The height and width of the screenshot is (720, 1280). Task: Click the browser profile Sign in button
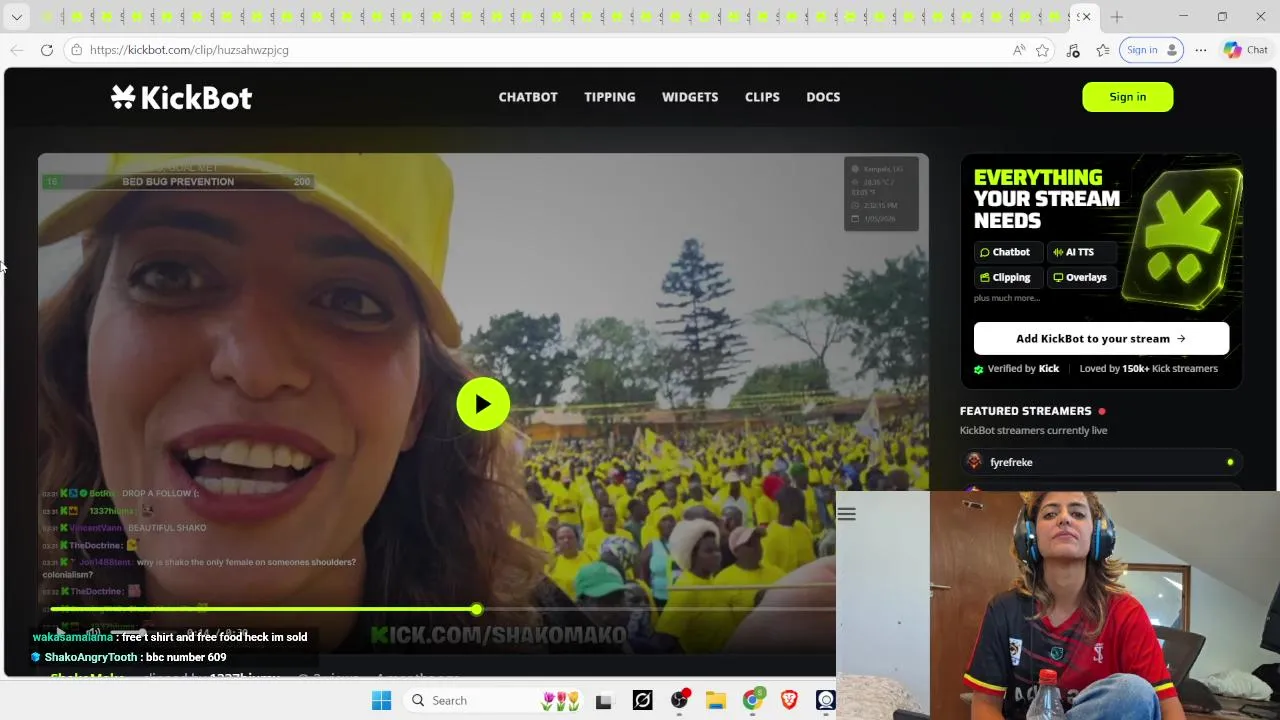coord(1152,50)
